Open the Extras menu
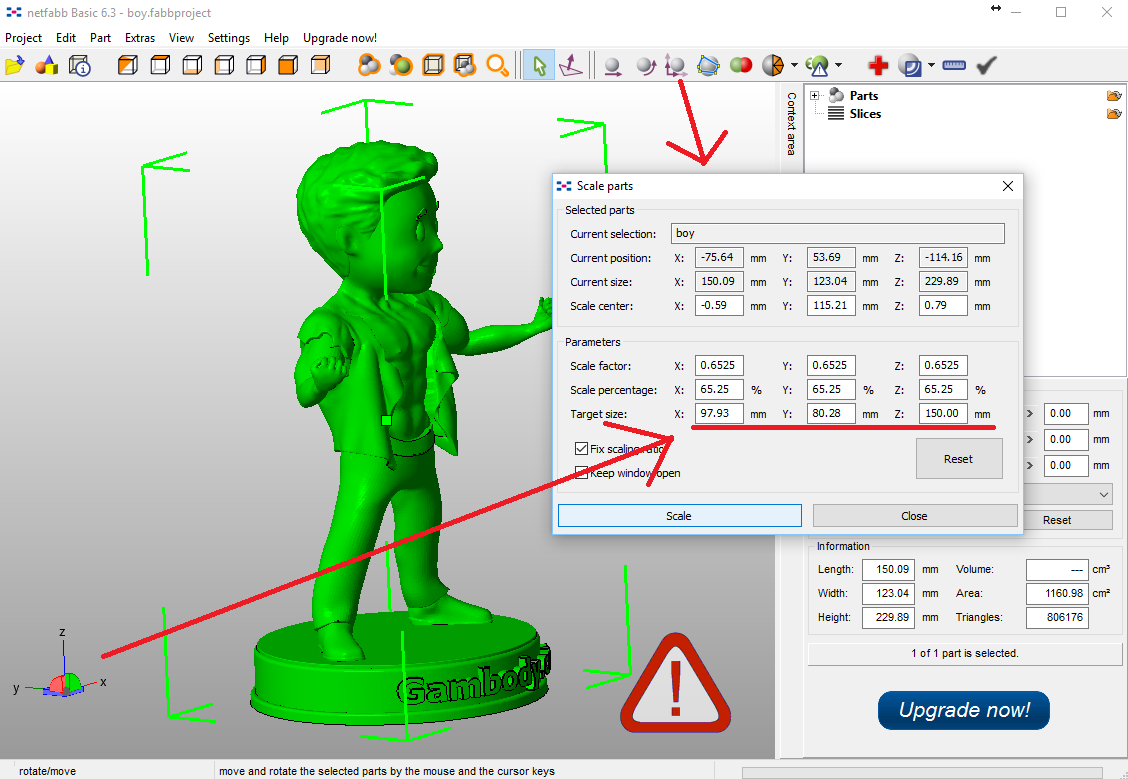1128x779 pixels. [140, 38]
